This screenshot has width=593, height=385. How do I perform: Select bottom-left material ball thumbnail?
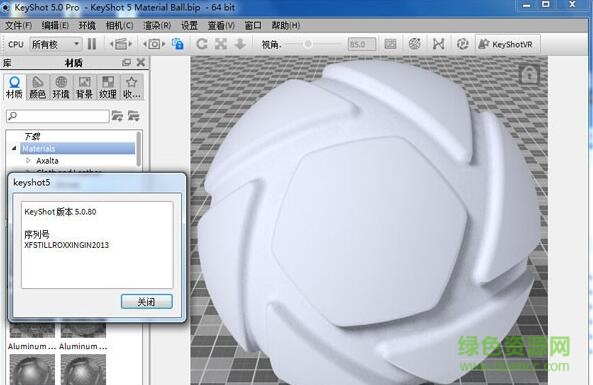[x=32, y=369]
